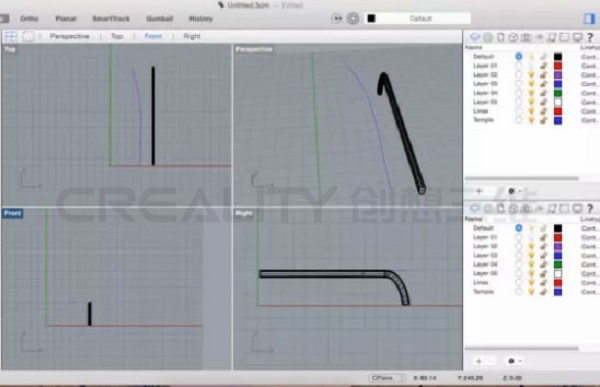Click the purple color swatch of Layer 02

point(558,75)
